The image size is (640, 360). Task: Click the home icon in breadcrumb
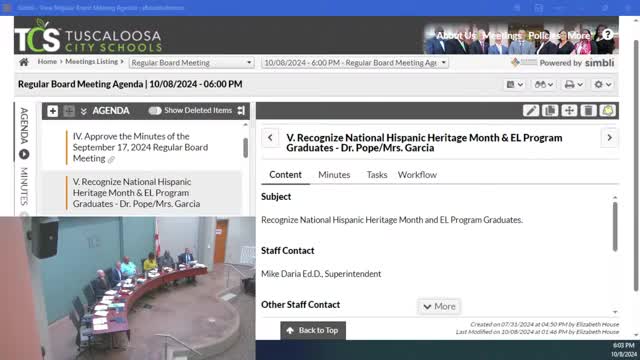click(24, 62)
